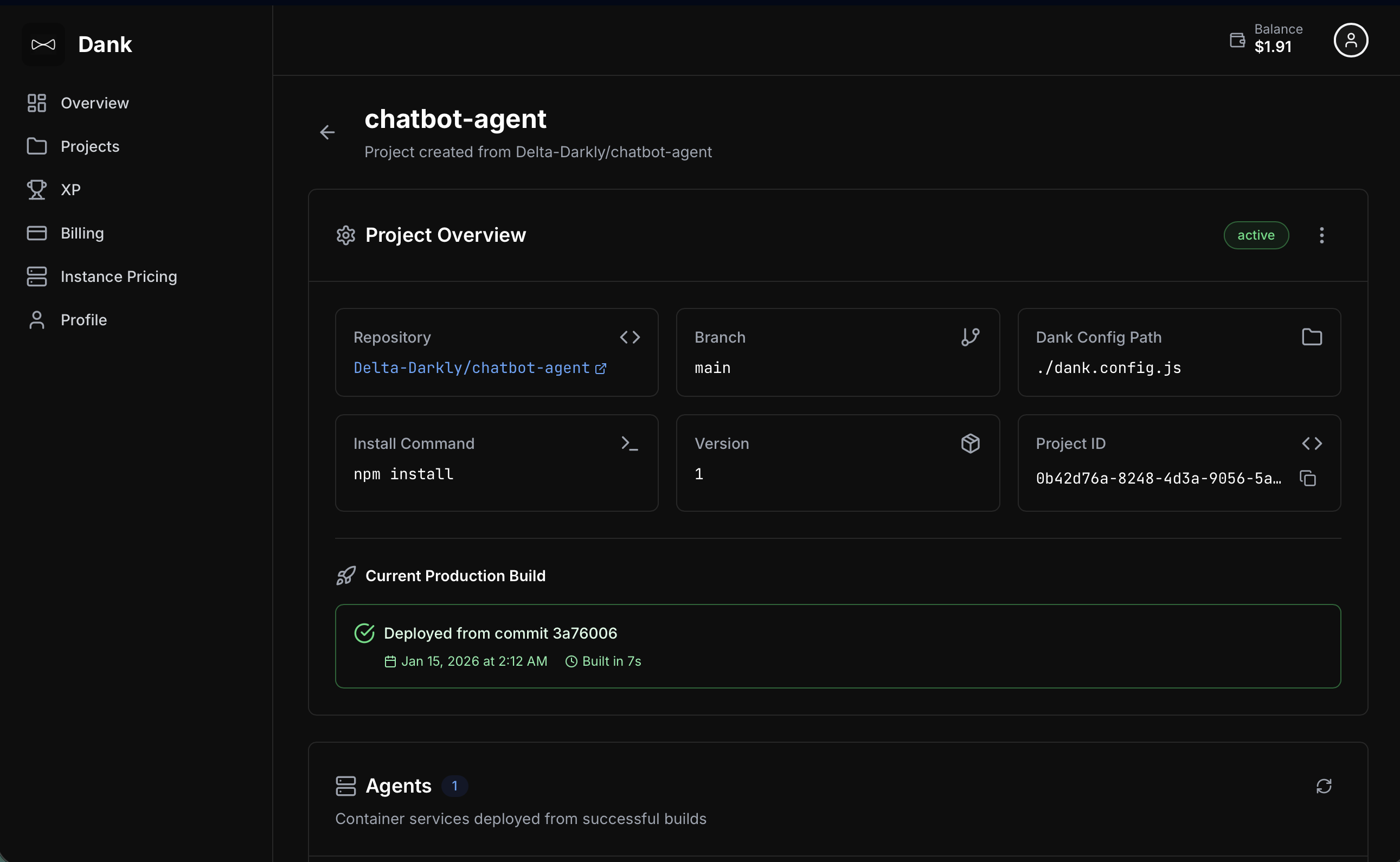Open the user account avatar menu
Screen dimensions: 1400x862
click(x=1351, y=41)
